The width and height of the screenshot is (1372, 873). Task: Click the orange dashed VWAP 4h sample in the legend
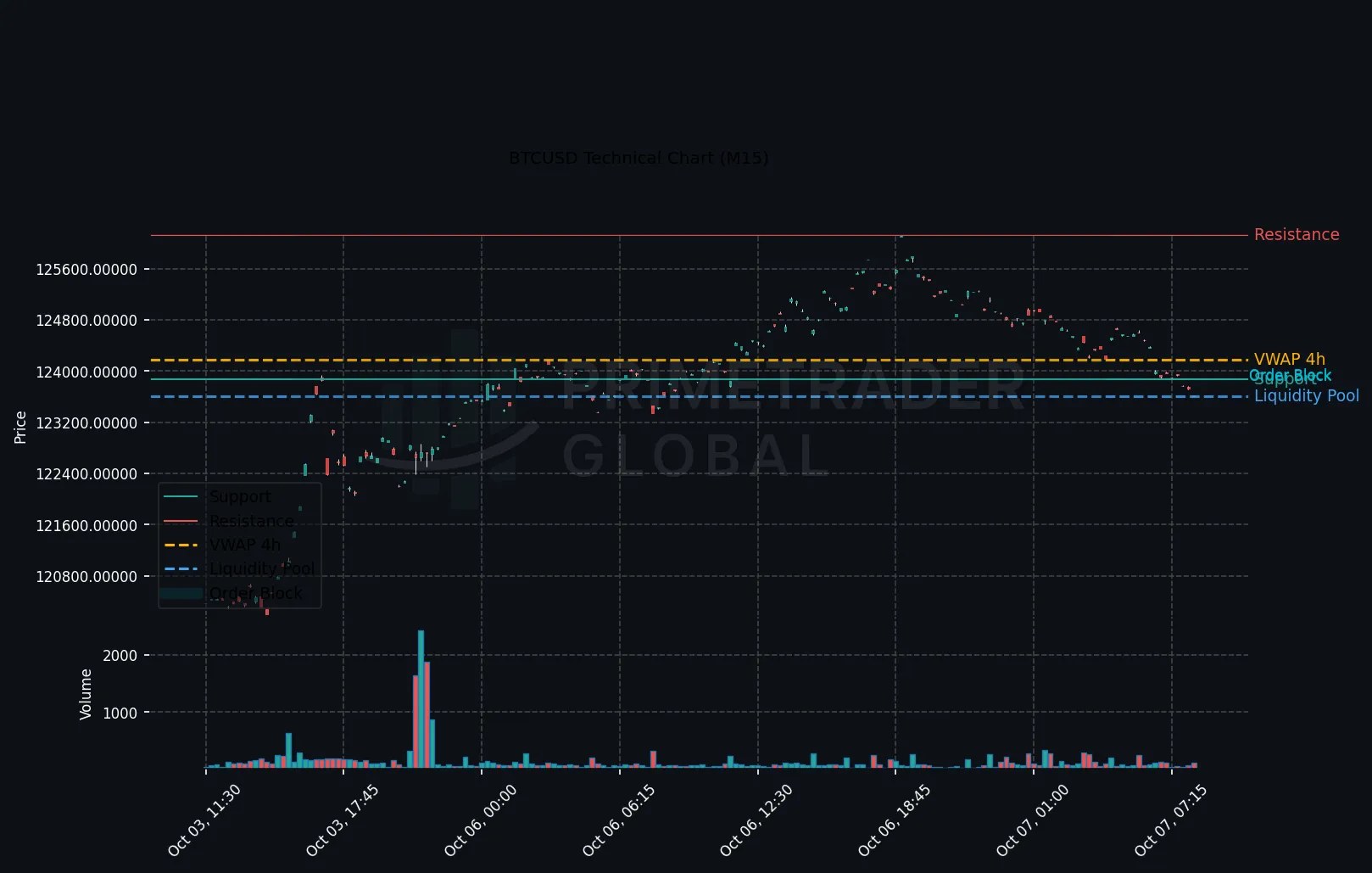(181, 546)
